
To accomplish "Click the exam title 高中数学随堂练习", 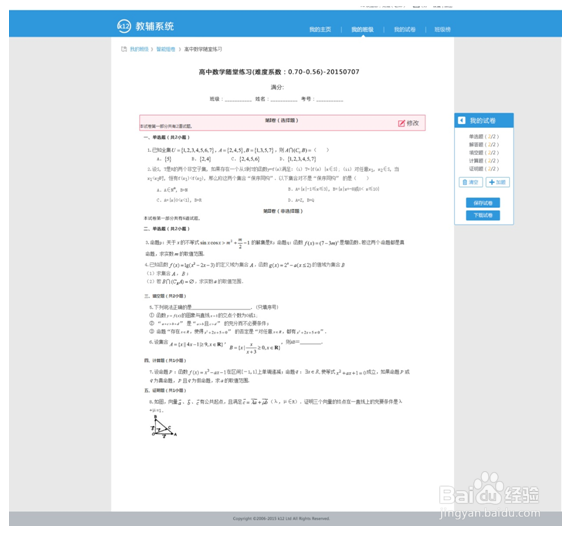I will 279,72.
